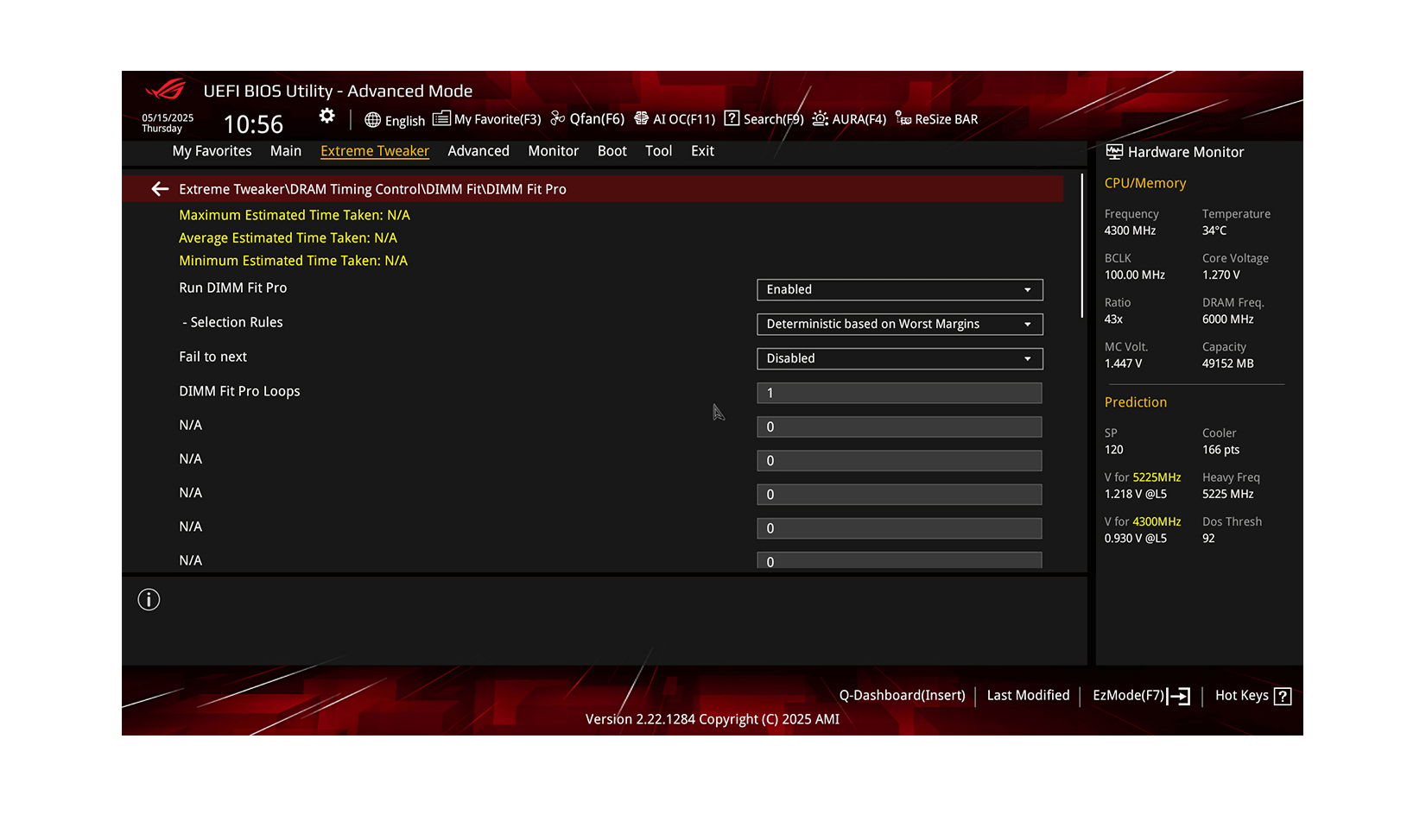This screenshot has width=1426, height=840.
Task: Open the Selection Rules dropdown
Action: pyautogui.click(x=898, y=324)
